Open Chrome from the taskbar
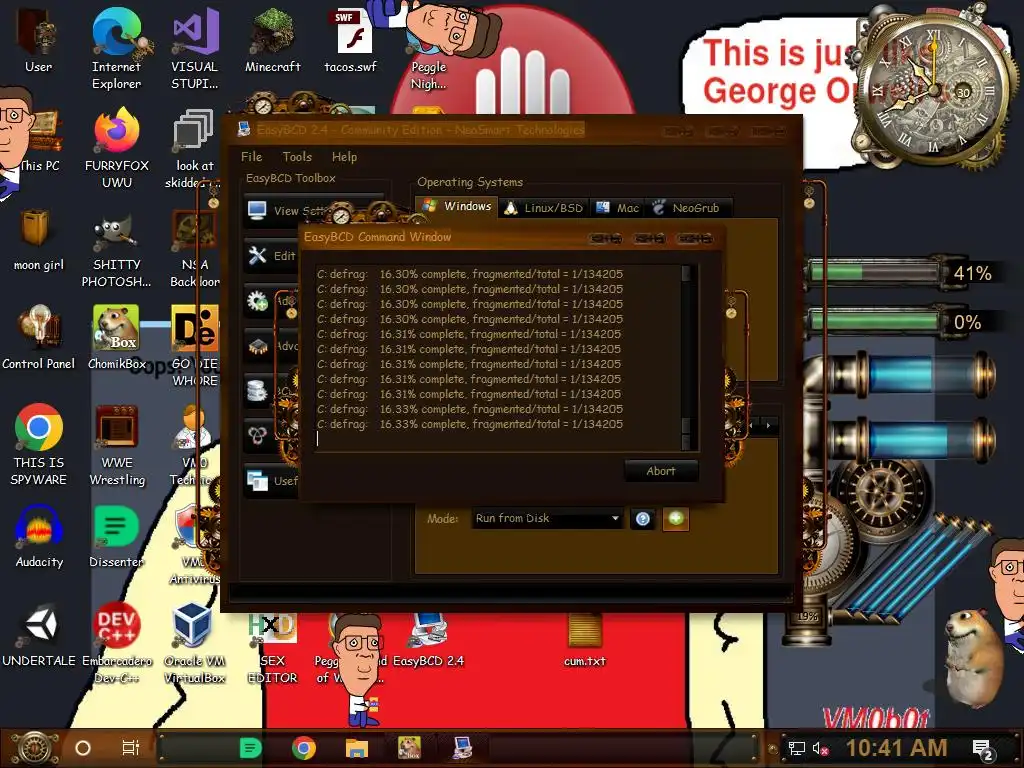Image resolution: width=1024 pixels, height=768 pixels. click(x=304, y=748)
